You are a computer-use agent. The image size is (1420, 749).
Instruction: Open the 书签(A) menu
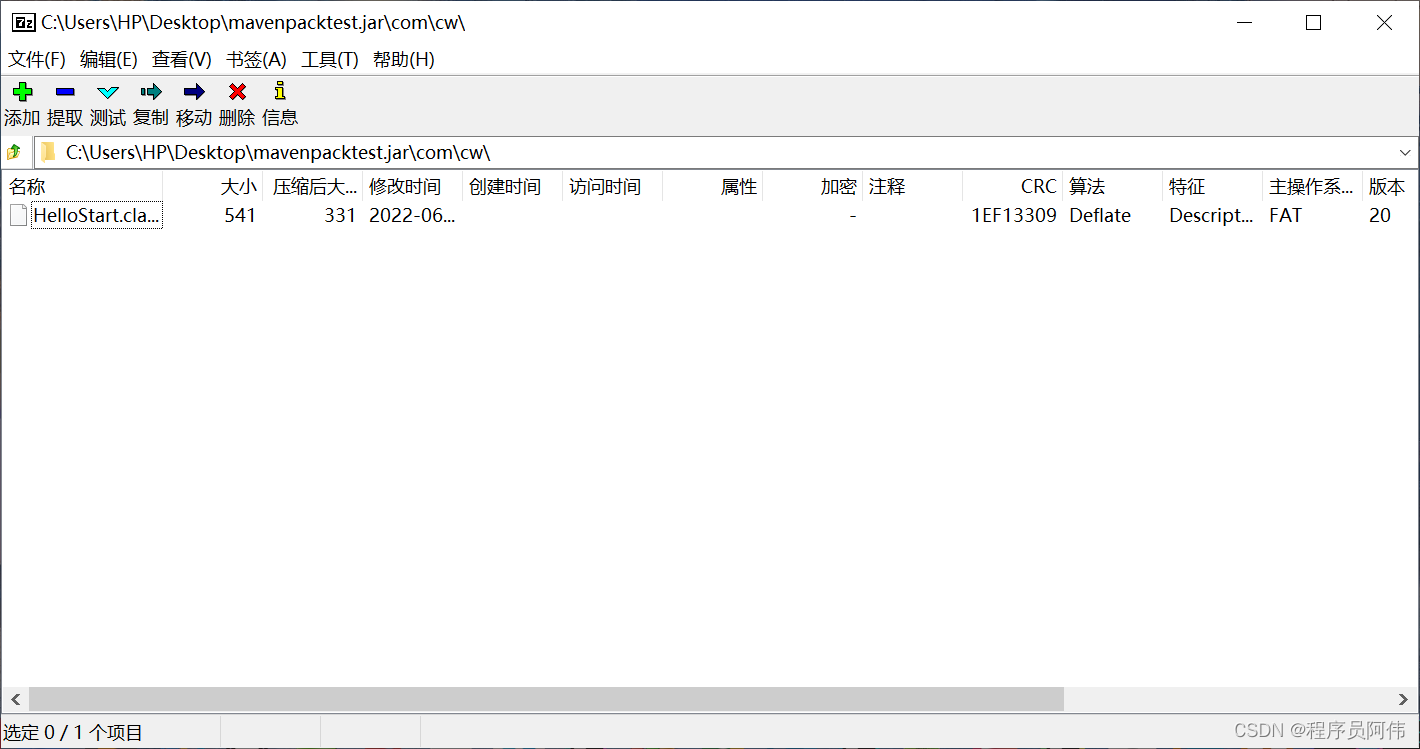tap(256, 60)
